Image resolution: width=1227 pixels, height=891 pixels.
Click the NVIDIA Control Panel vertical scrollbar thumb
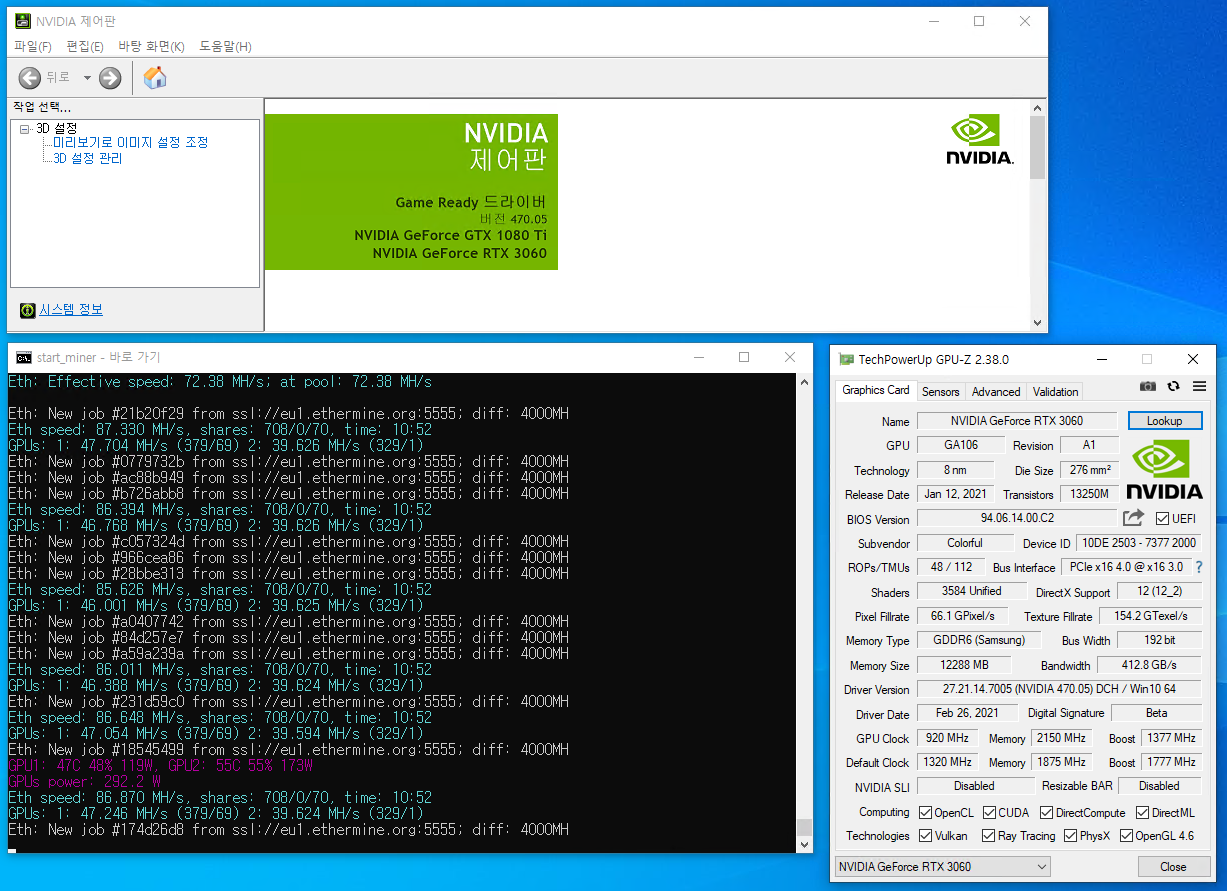pos(1037,147)
